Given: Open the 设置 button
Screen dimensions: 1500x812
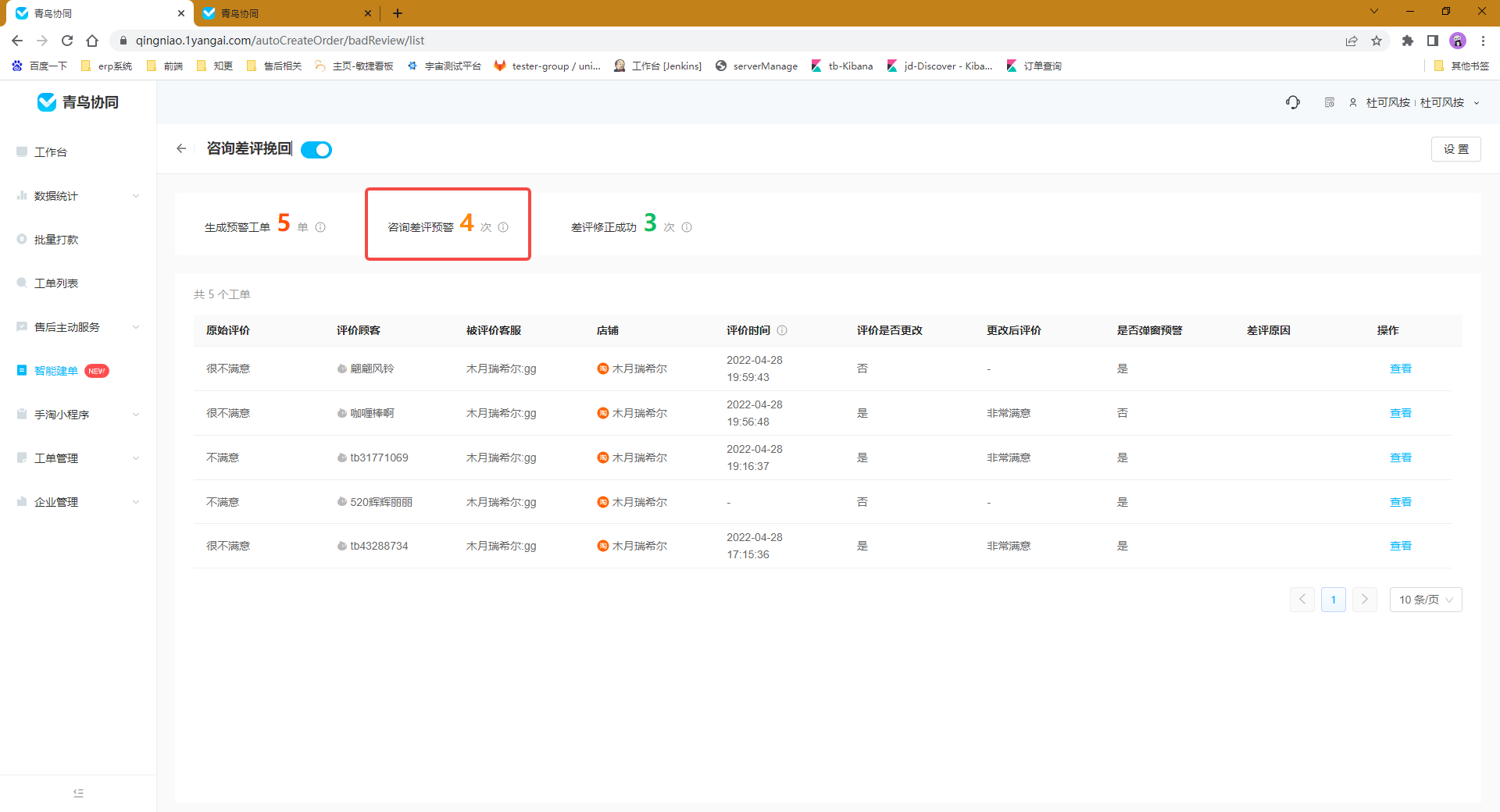Looking at the screenshot, I should click(1455, 149).
